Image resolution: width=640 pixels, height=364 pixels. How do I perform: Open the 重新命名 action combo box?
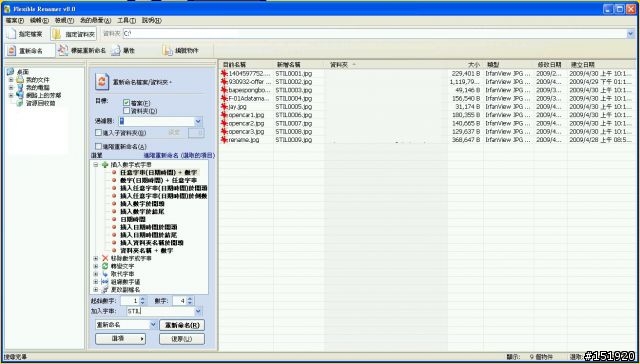click(126, 325)
